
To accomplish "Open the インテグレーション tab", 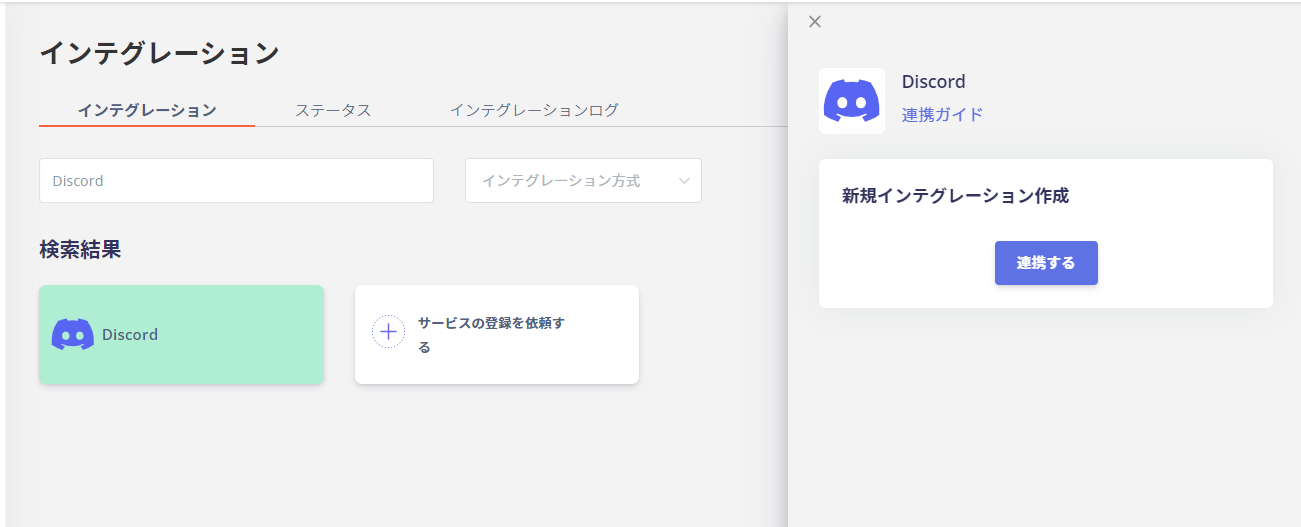I will (x=147, y=110).
